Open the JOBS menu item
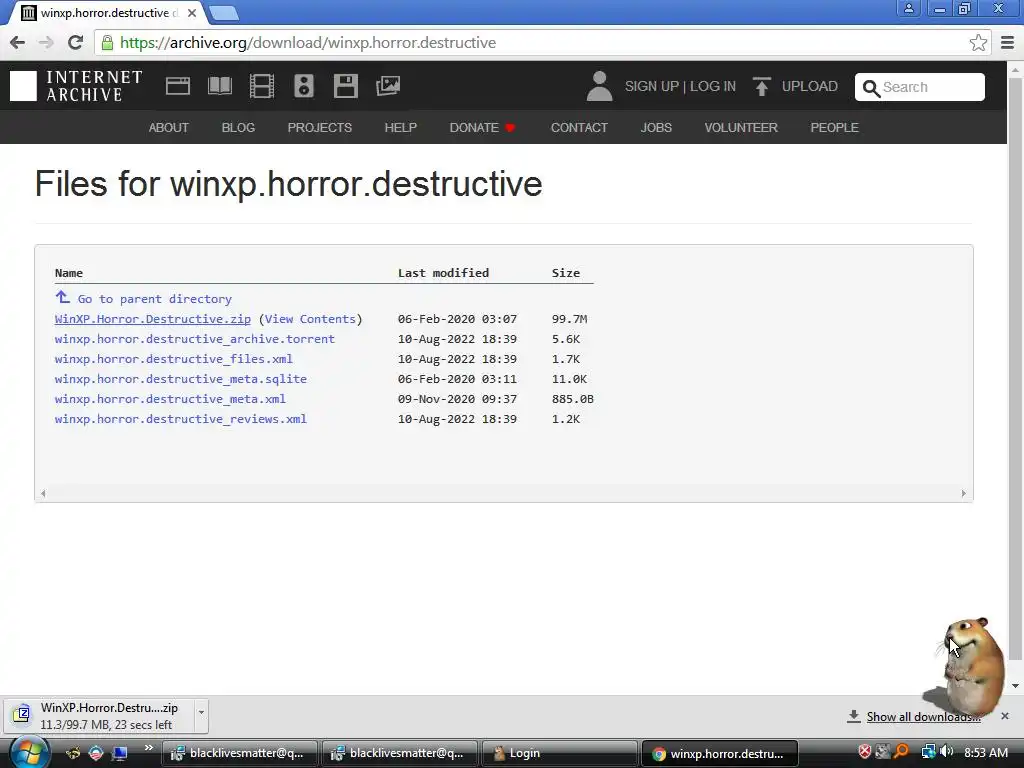 (x=656, y=127)
